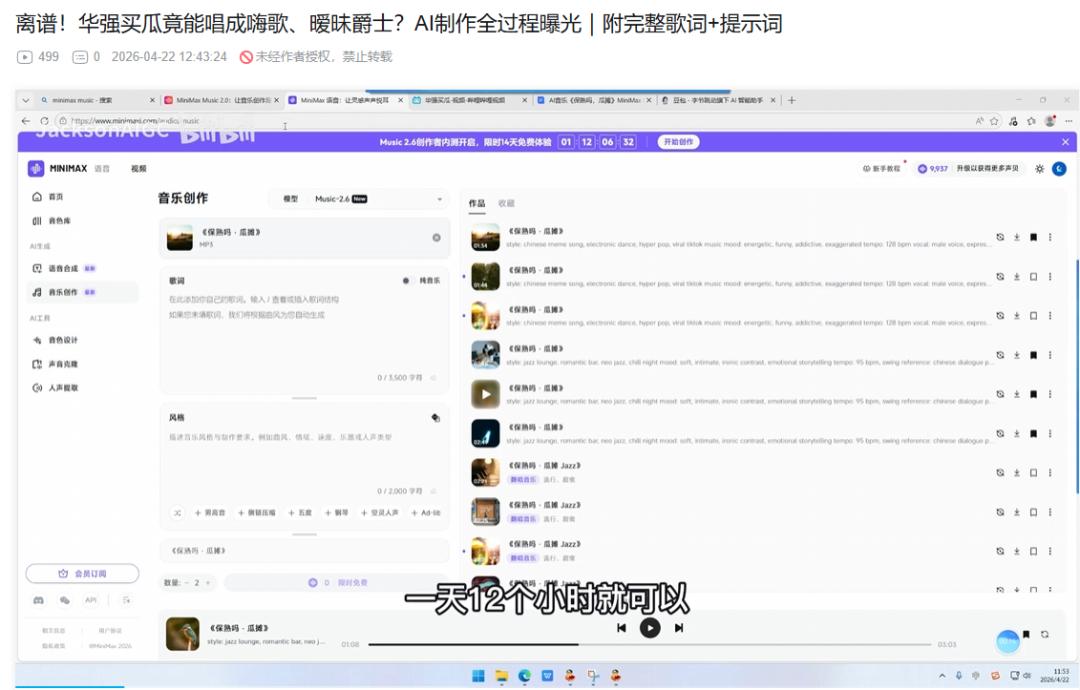Click the 限时免费 generate button
This screenshot has width=1080, height=690.
pyautogui.click(x=337, y=583)
